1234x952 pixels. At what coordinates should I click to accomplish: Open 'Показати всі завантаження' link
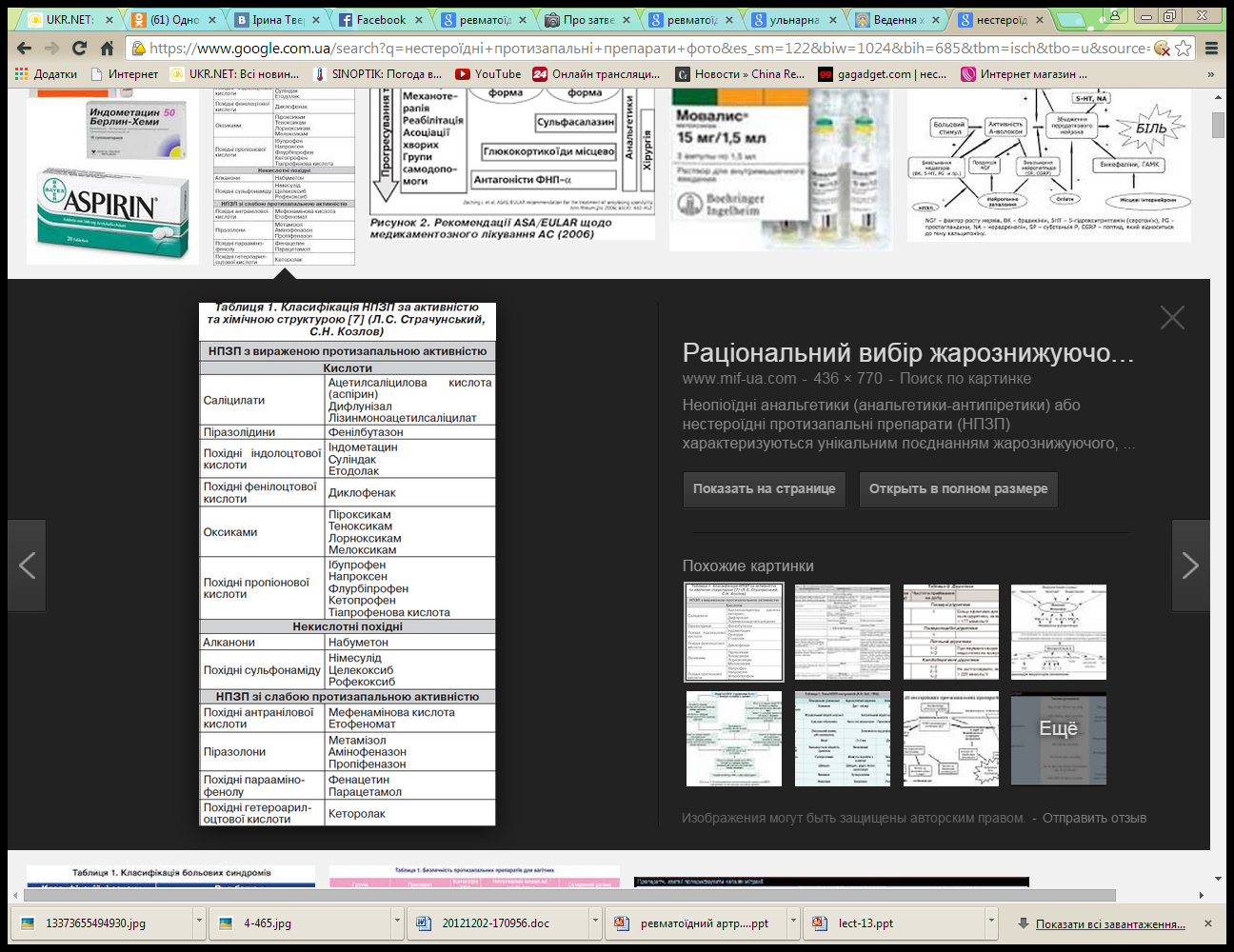click(x=1110, y=923)
